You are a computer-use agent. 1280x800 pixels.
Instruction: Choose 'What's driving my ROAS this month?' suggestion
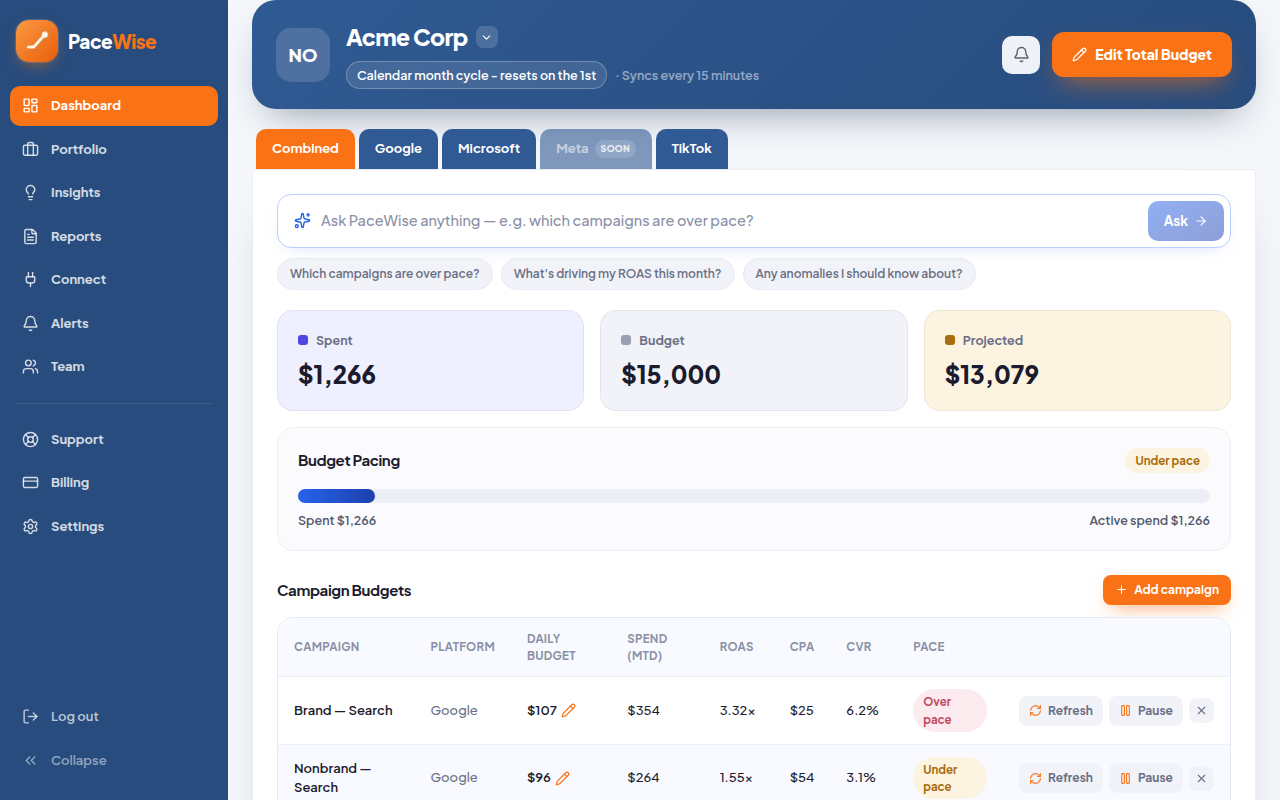pyautogui.click(x=618, y=274)
